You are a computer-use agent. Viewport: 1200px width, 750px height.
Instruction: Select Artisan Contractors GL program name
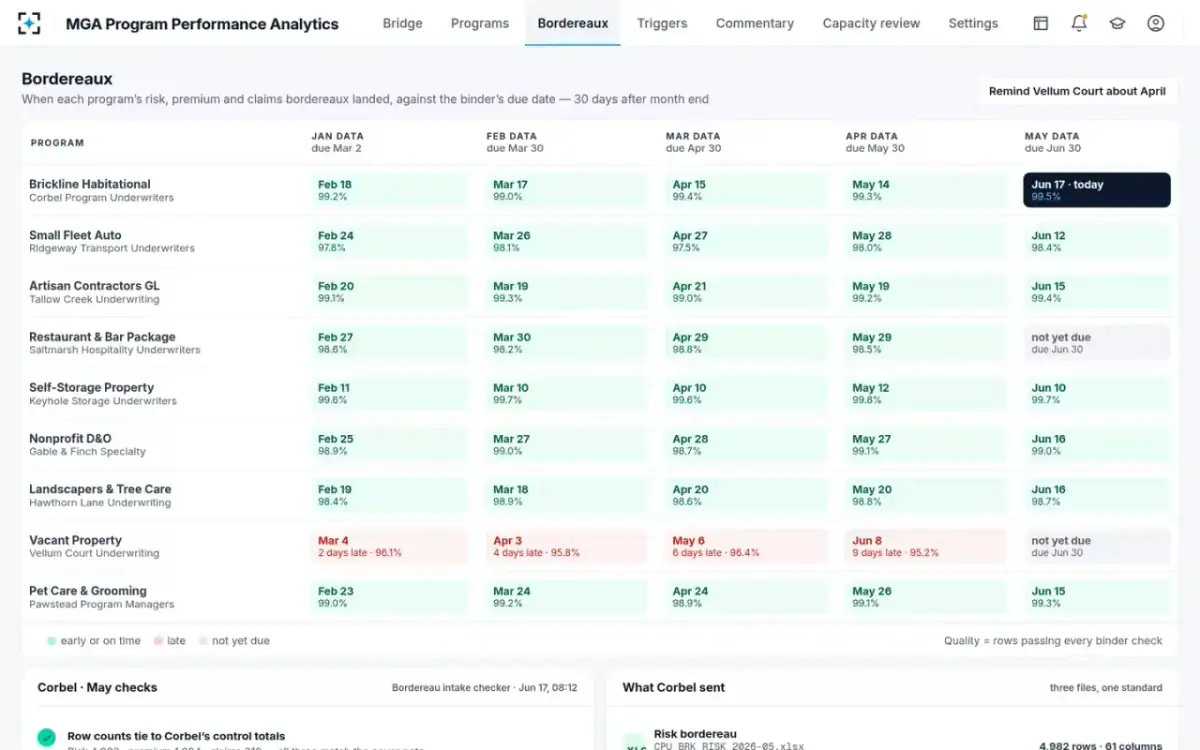(x=94, y=286)
